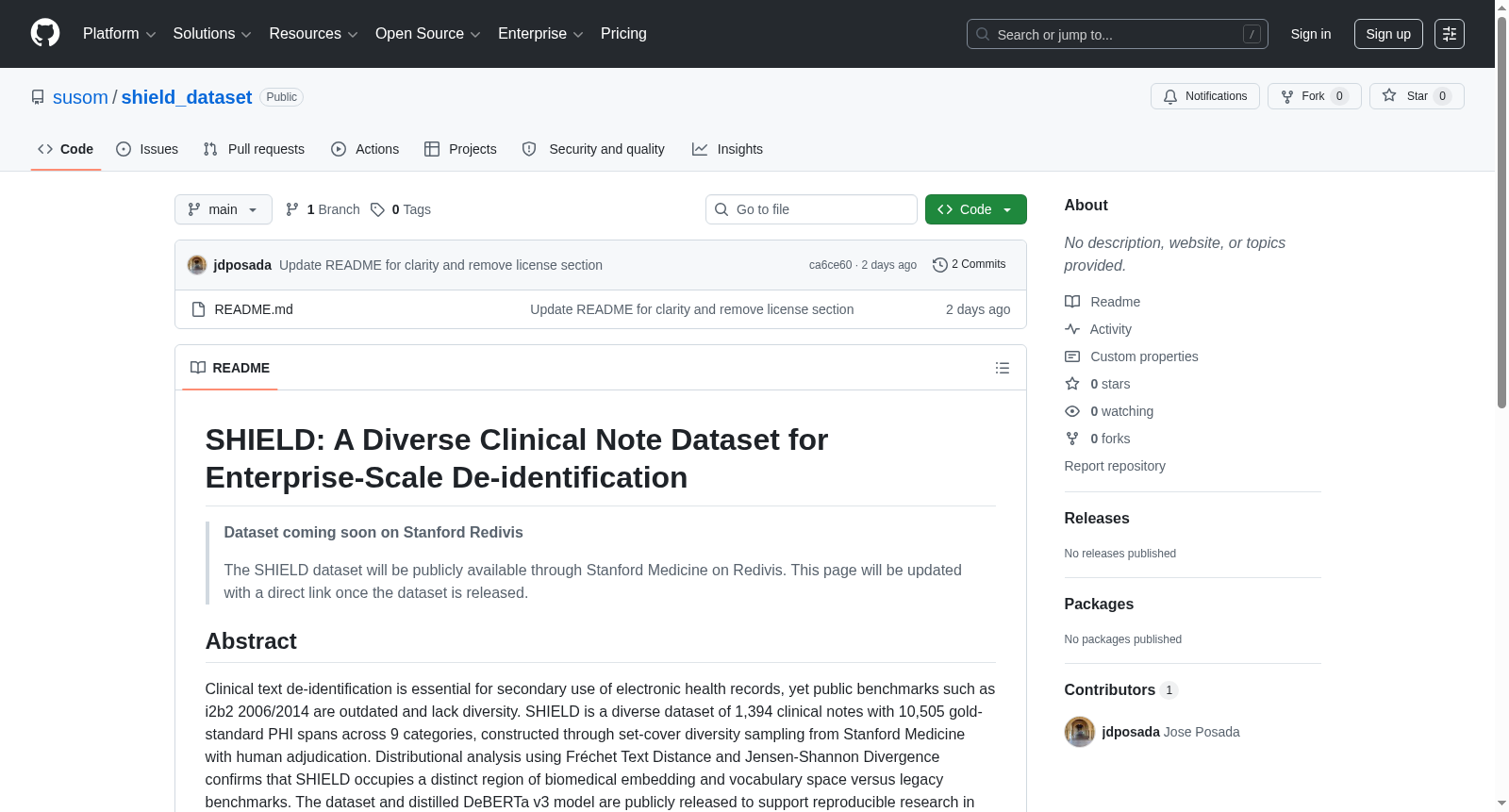
Task: Open the Releases heading link
Action: 1097,519
